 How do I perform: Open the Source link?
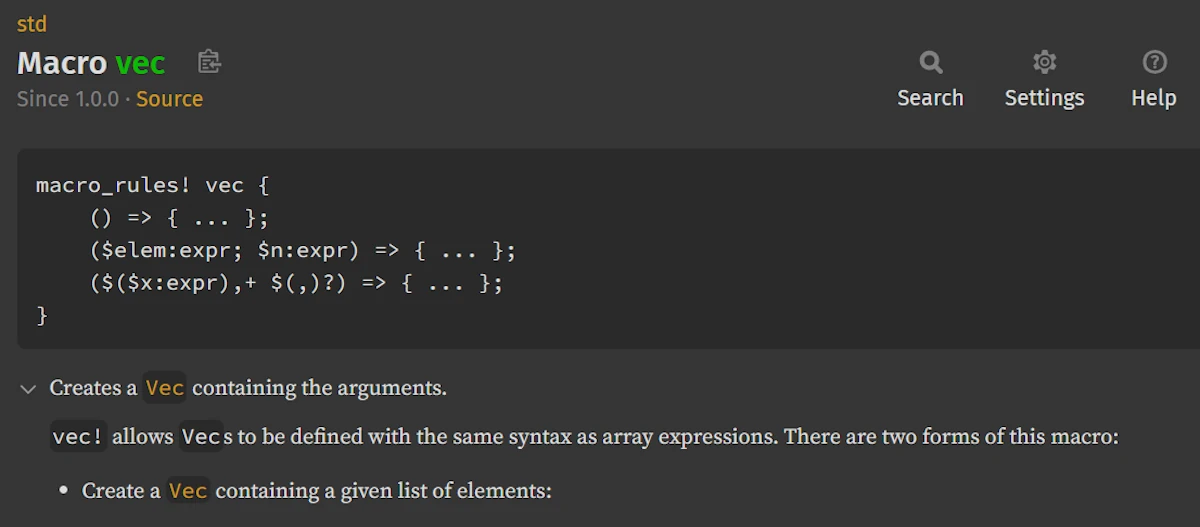click(x=170, y=99)
